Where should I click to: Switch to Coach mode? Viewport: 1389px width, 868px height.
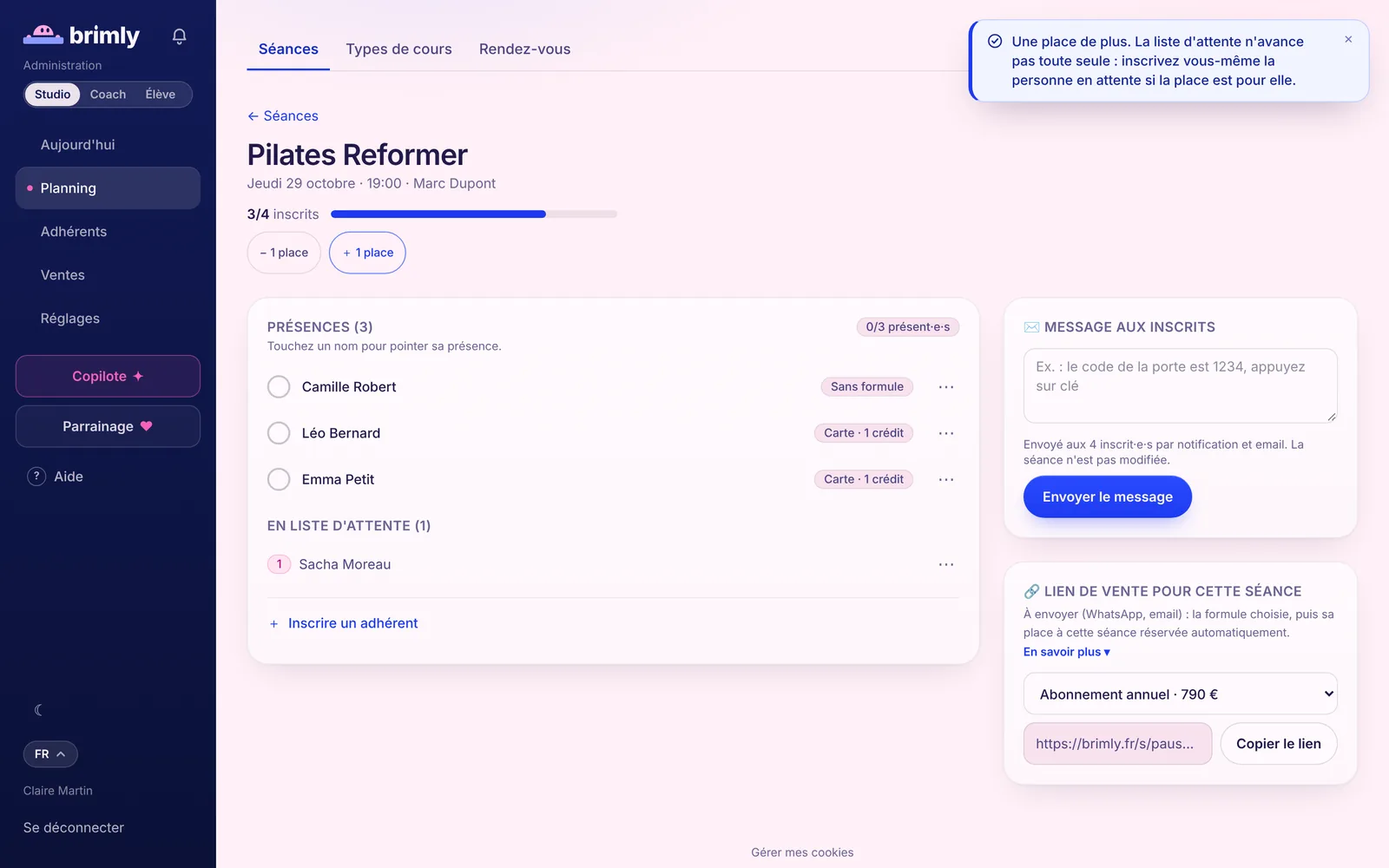(108, 95)
